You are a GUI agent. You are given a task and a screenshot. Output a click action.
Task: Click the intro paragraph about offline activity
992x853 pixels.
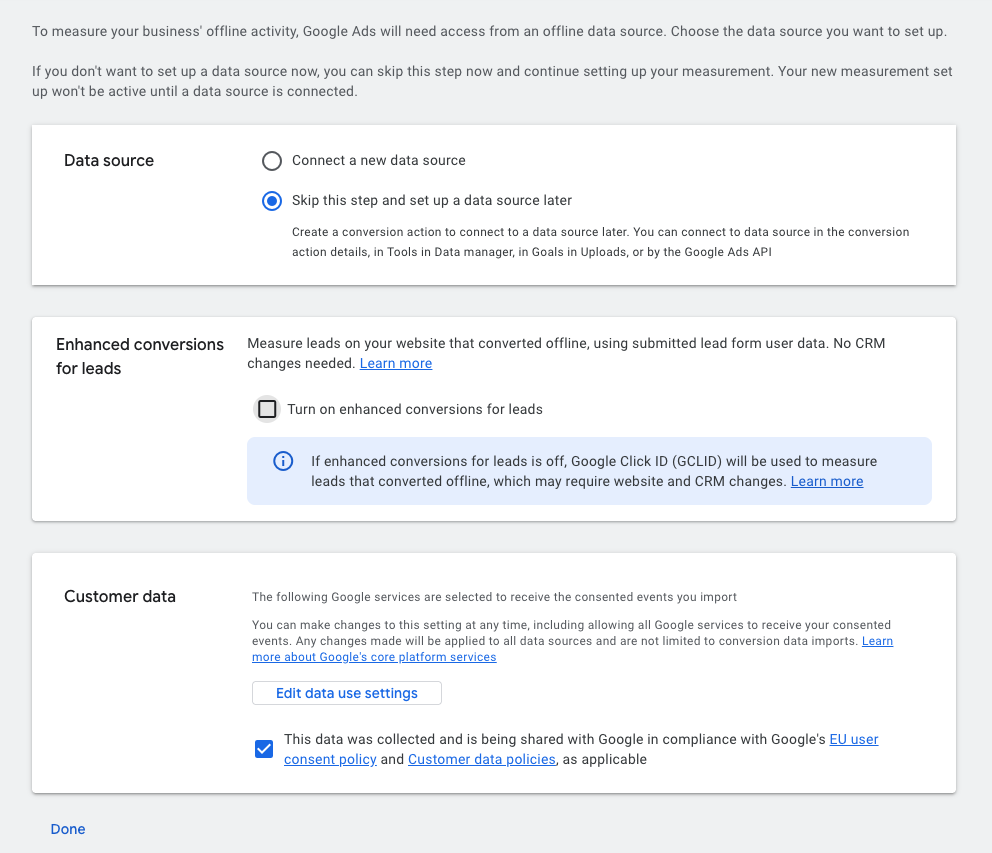[x=489, y=32]
